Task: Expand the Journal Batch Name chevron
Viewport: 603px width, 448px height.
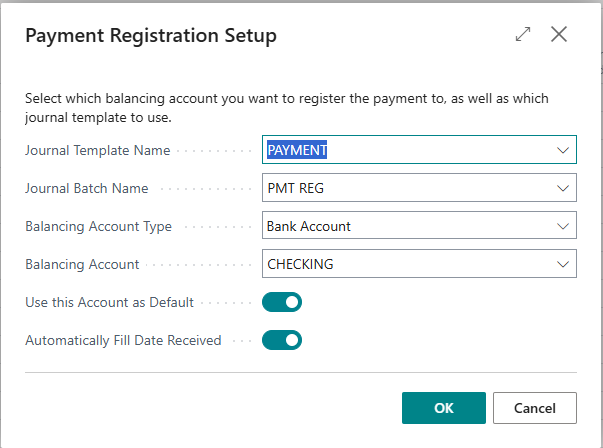Action: tap(562, 188)
